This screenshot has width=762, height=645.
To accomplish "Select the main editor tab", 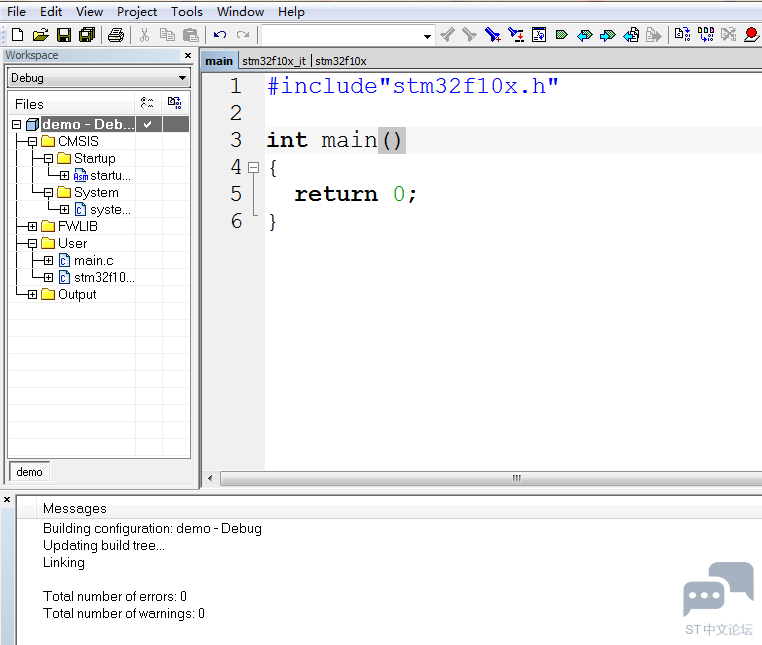I will 219,61.
